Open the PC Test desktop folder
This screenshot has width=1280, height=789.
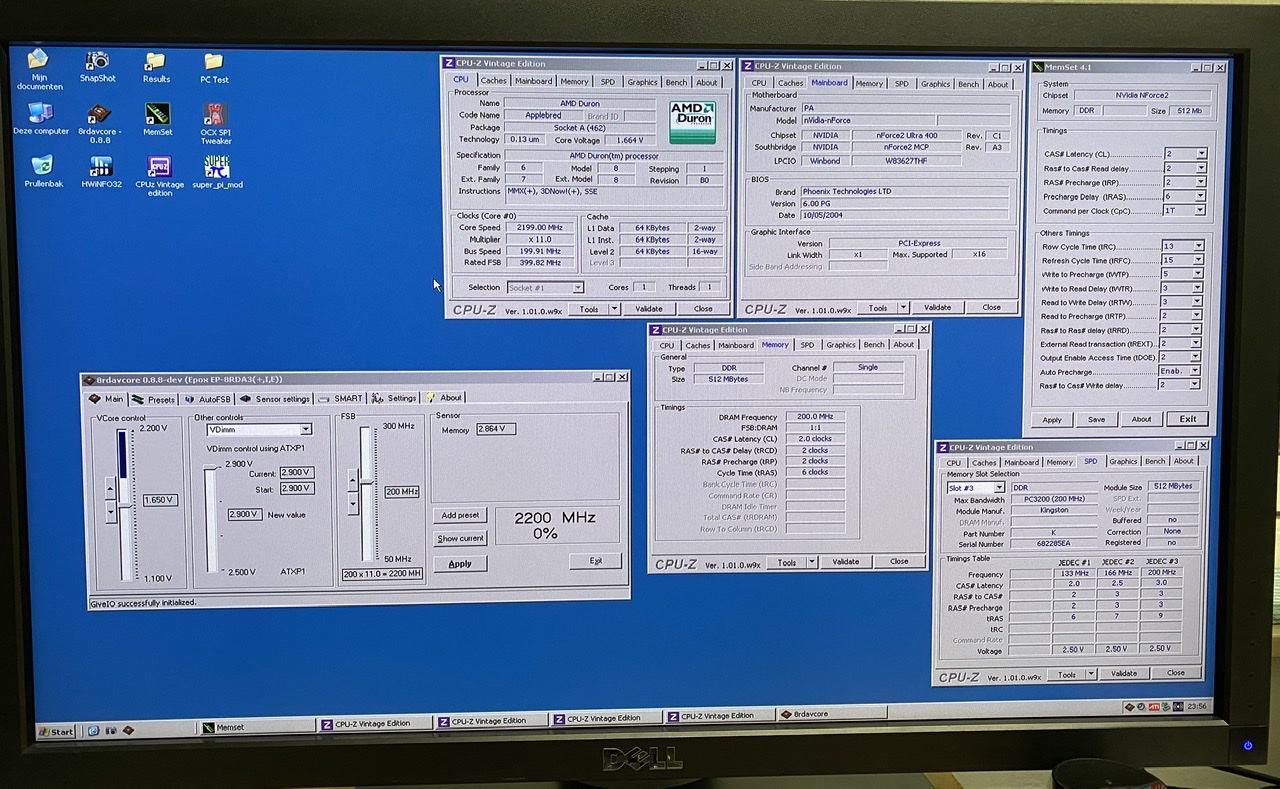coord(214,67)
